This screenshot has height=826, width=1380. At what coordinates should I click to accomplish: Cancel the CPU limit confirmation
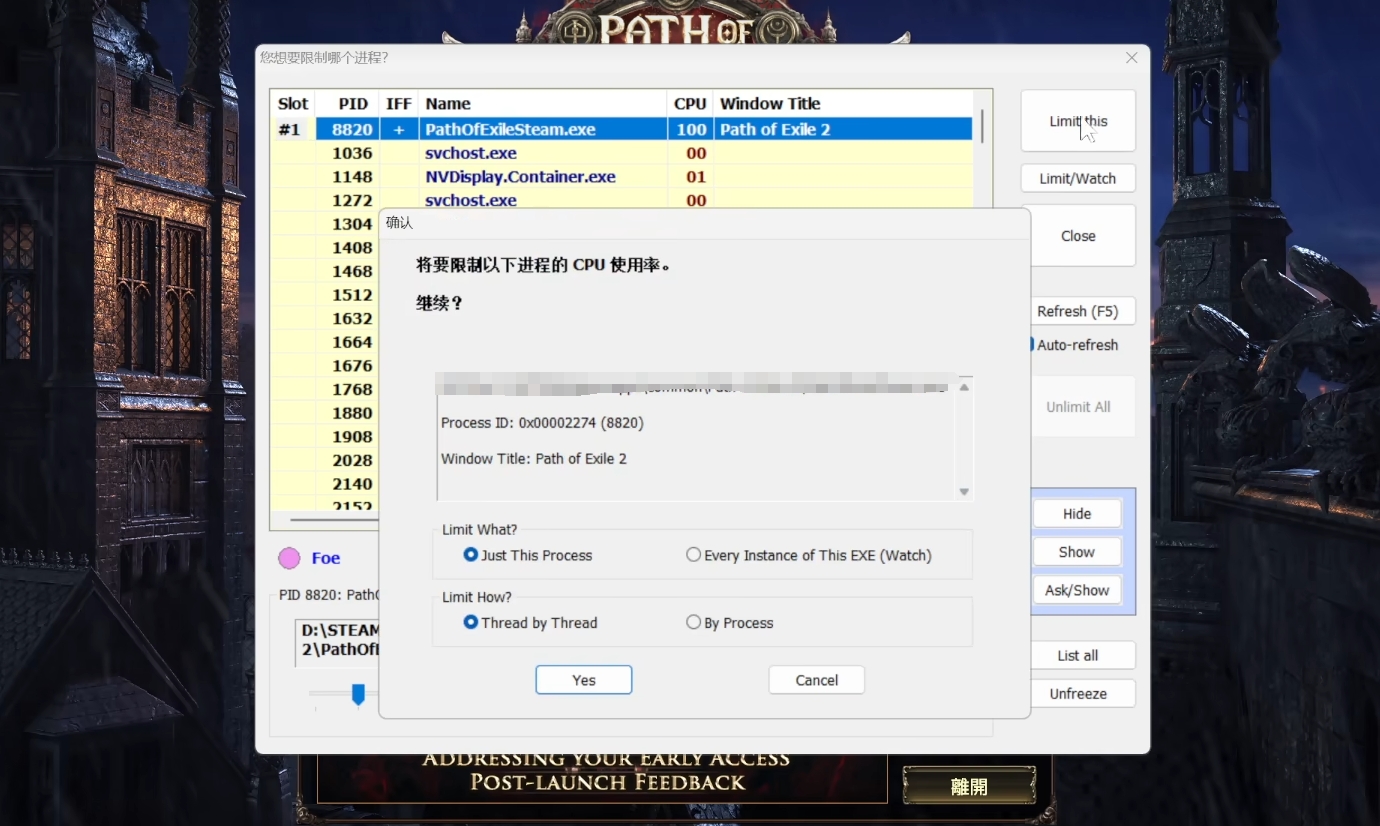click(816, 679)
